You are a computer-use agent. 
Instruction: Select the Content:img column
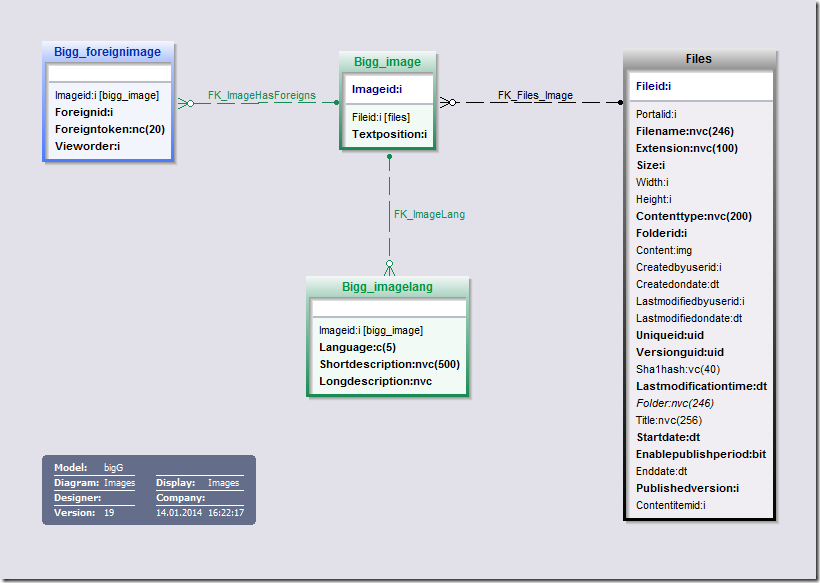pyautogui.click(x=664, y=250)
